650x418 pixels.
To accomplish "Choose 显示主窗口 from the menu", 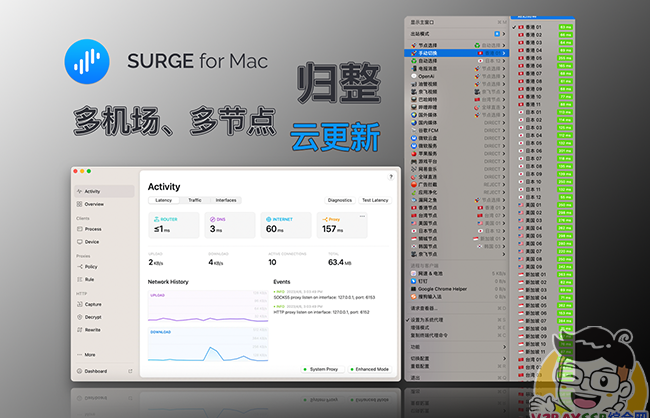I will pos(457,22).
